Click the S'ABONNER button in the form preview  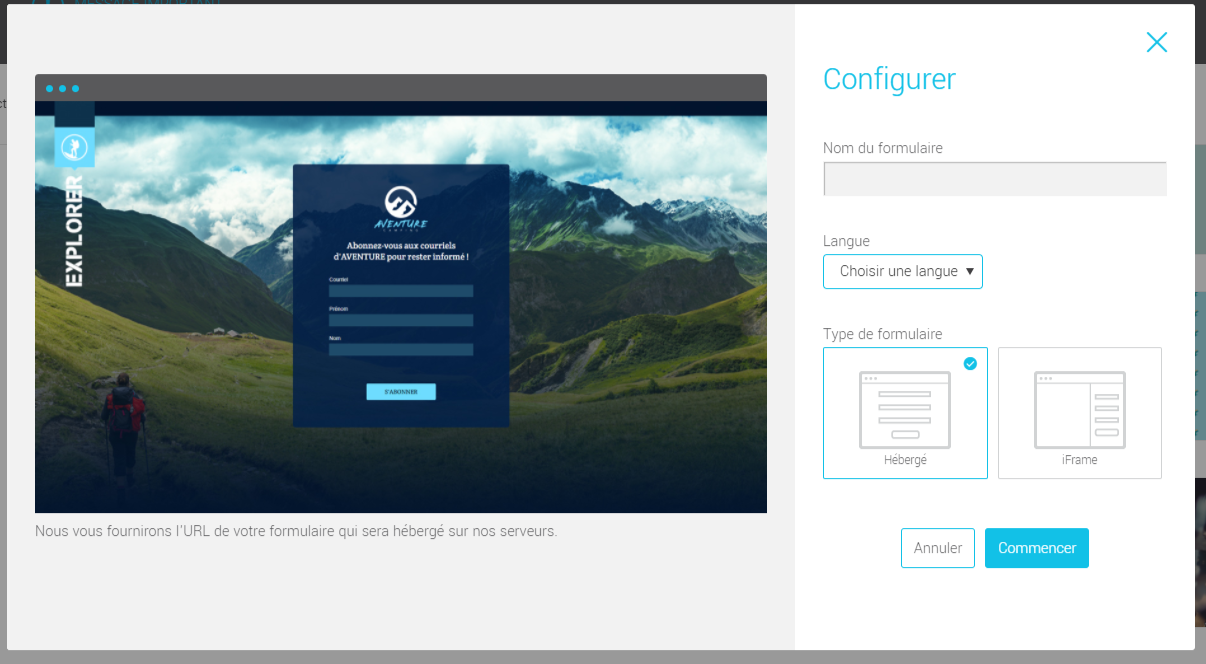(x=401, y=391)
